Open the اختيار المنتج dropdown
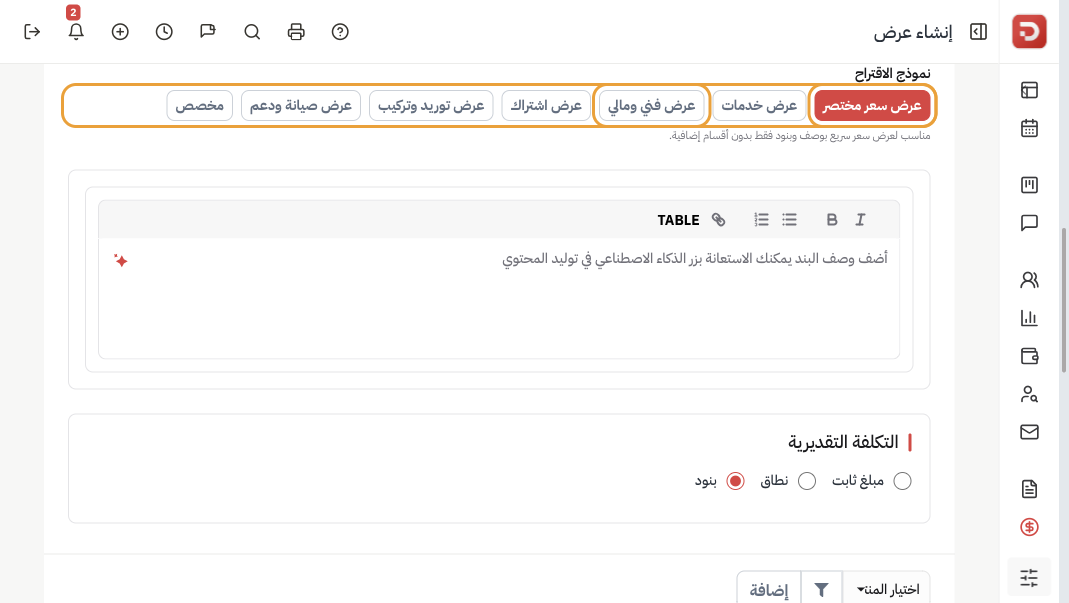 pos(887,589)
